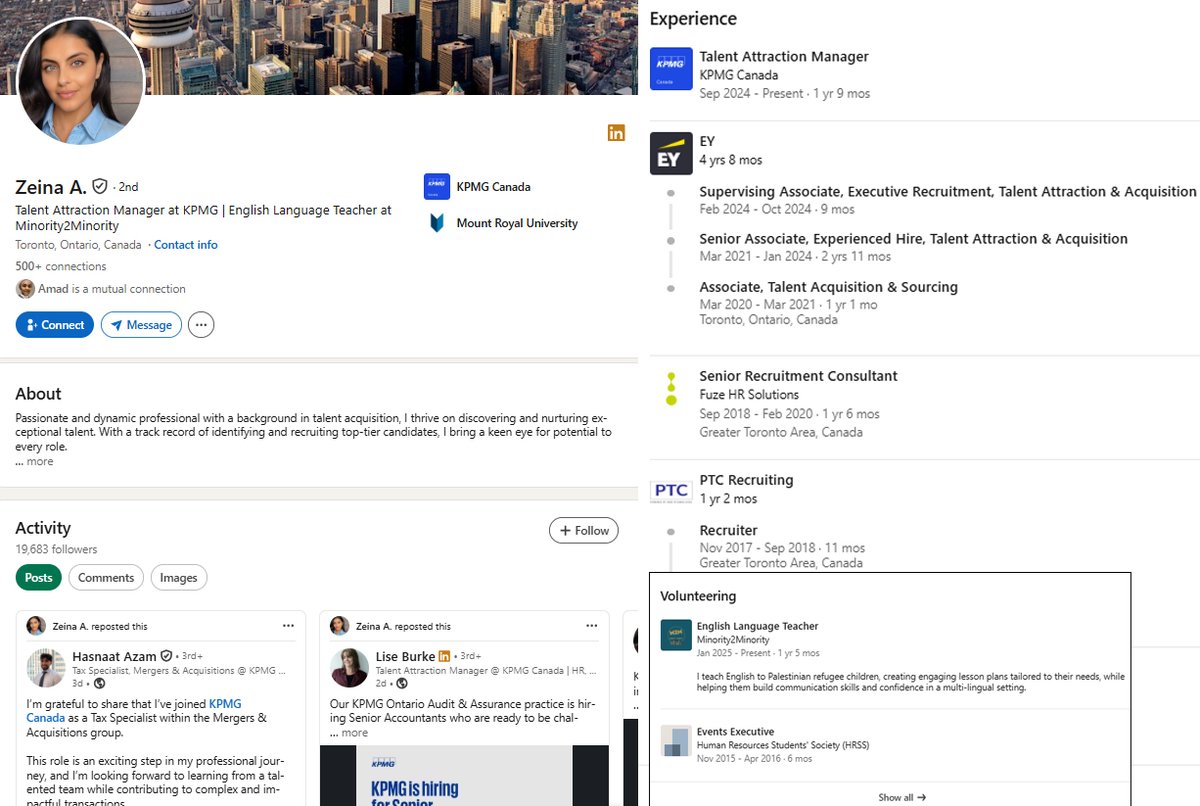
Task: Click Minority2Minority logo in Volunteering
Action: pyautogui.click(x=676, y=635)
